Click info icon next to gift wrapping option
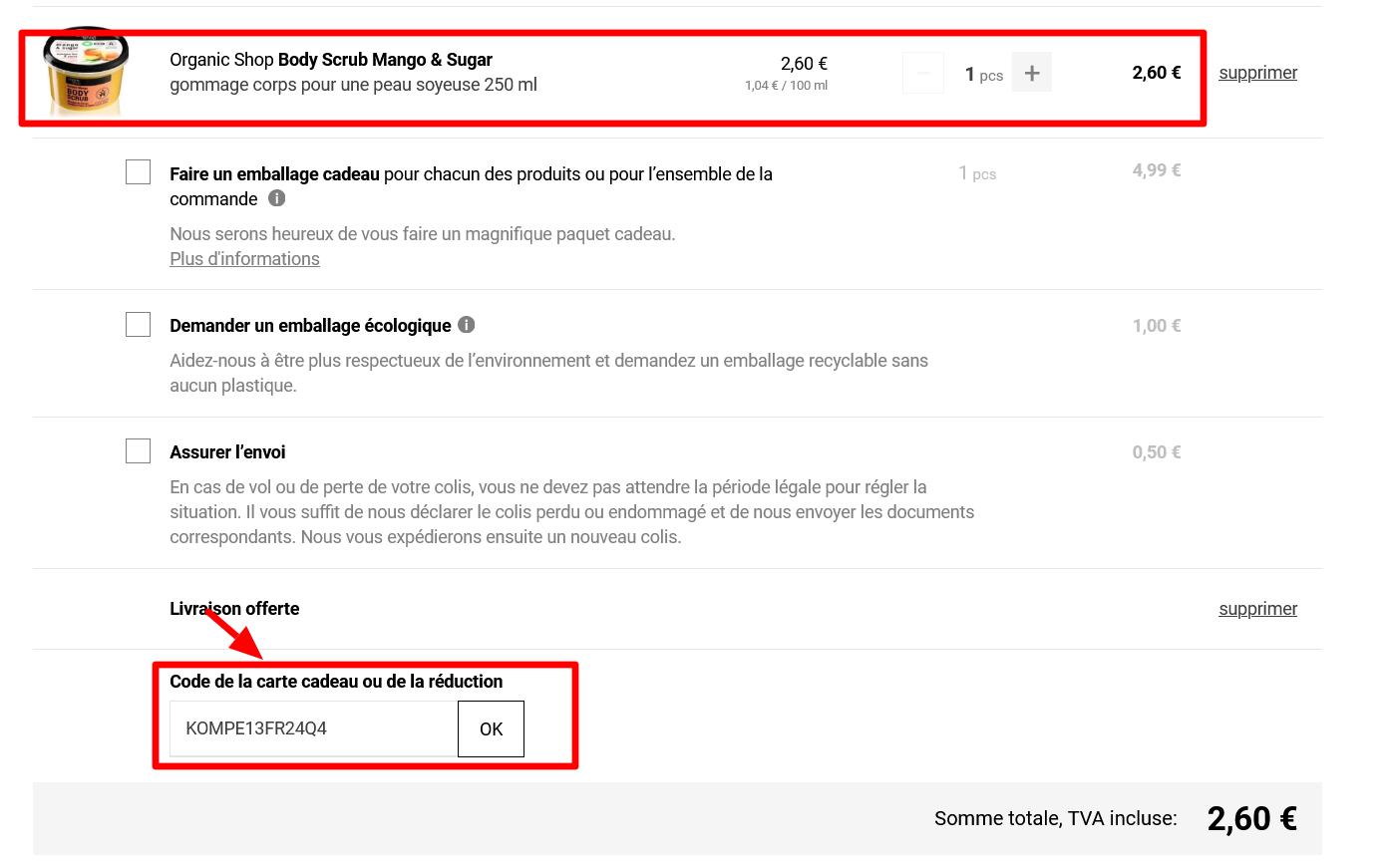 [277, 198]
